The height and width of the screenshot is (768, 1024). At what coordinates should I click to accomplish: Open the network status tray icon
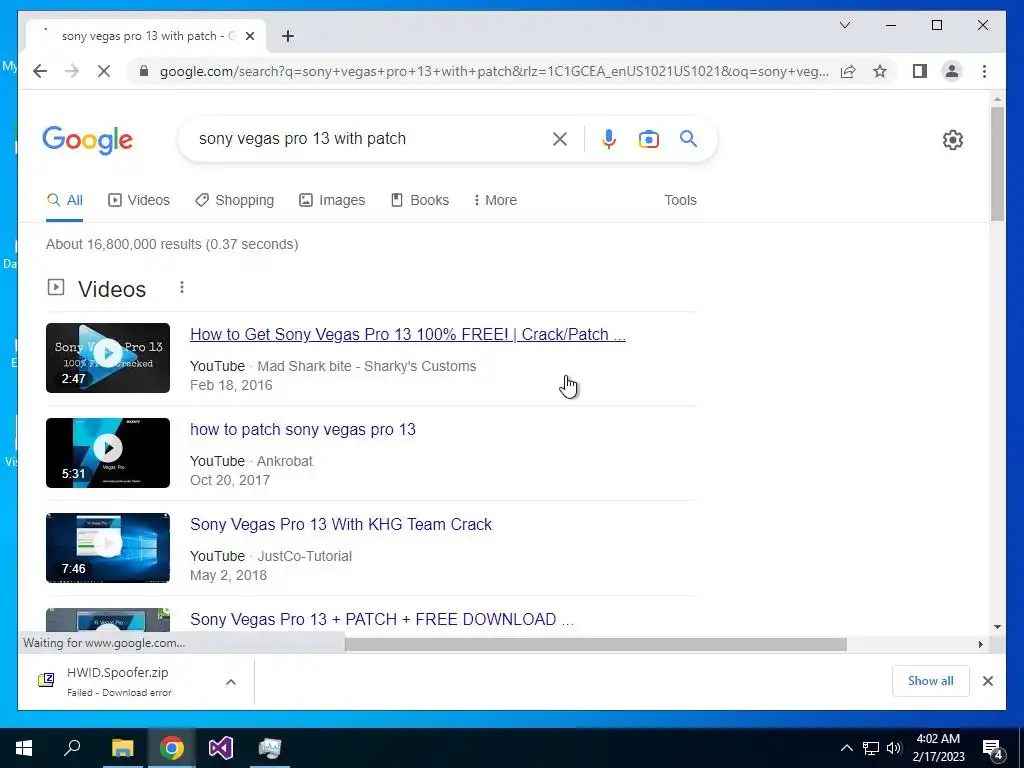tap(871, 748)
